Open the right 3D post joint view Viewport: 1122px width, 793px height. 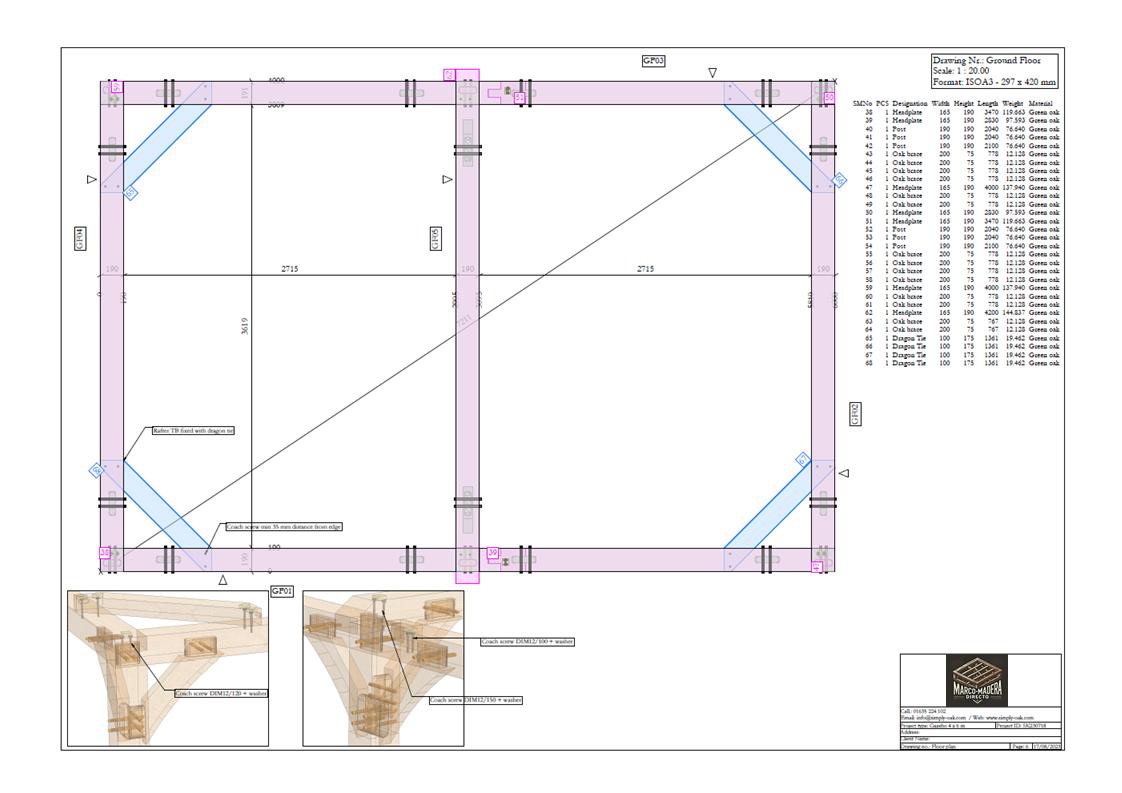(384, 668)
